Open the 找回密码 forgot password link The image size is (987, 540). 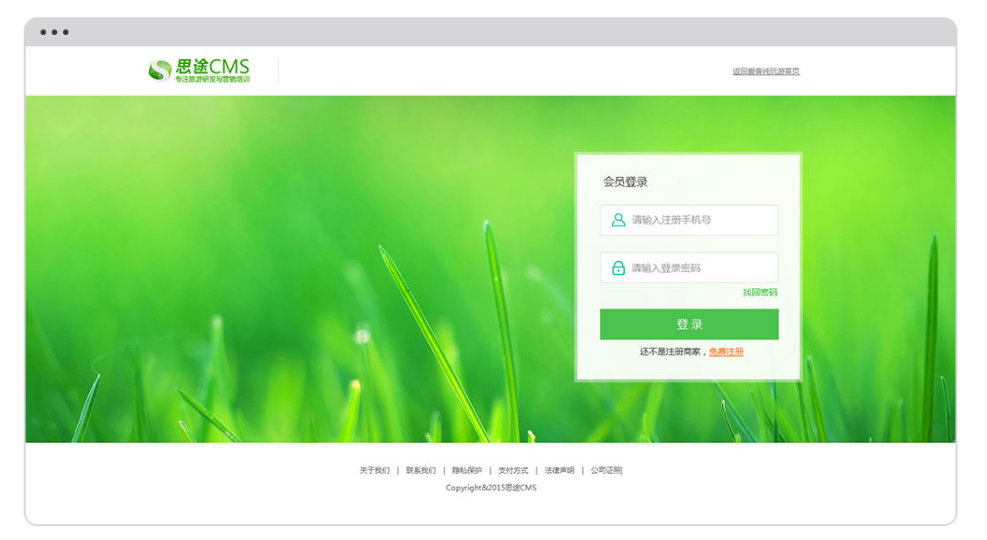759,293
